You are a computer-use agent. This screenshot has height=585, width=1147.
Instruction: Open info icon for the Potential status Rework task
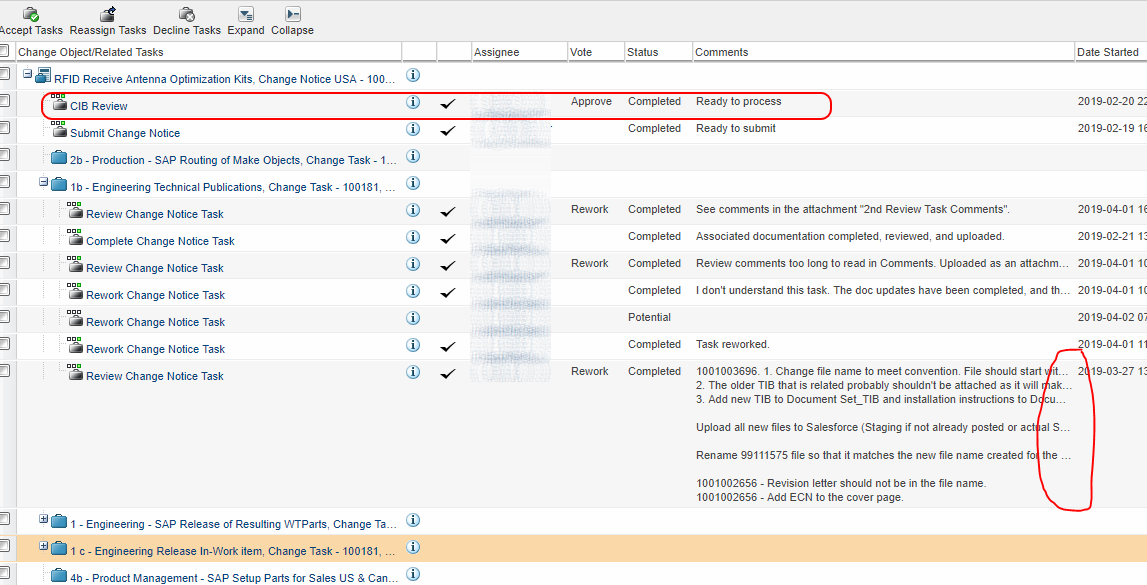[413, 317]
